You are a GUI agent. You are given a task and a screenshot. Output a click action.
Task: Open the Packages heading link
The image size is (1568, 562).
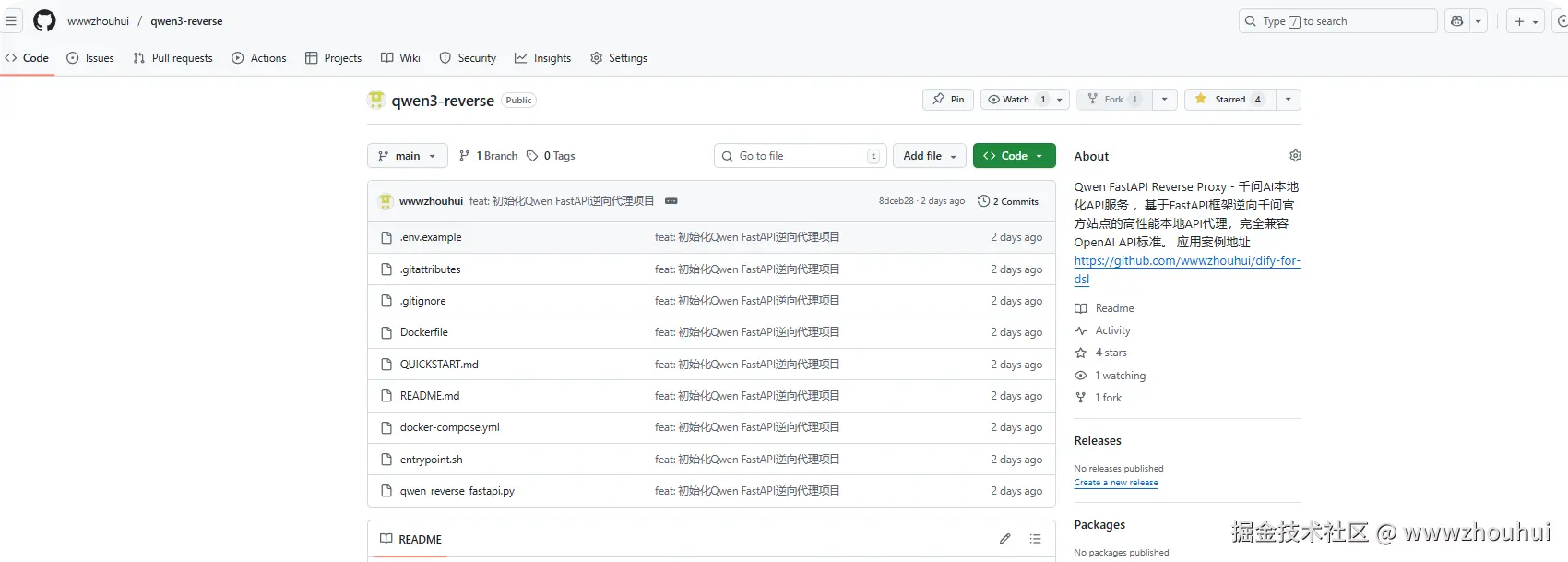1099,525
